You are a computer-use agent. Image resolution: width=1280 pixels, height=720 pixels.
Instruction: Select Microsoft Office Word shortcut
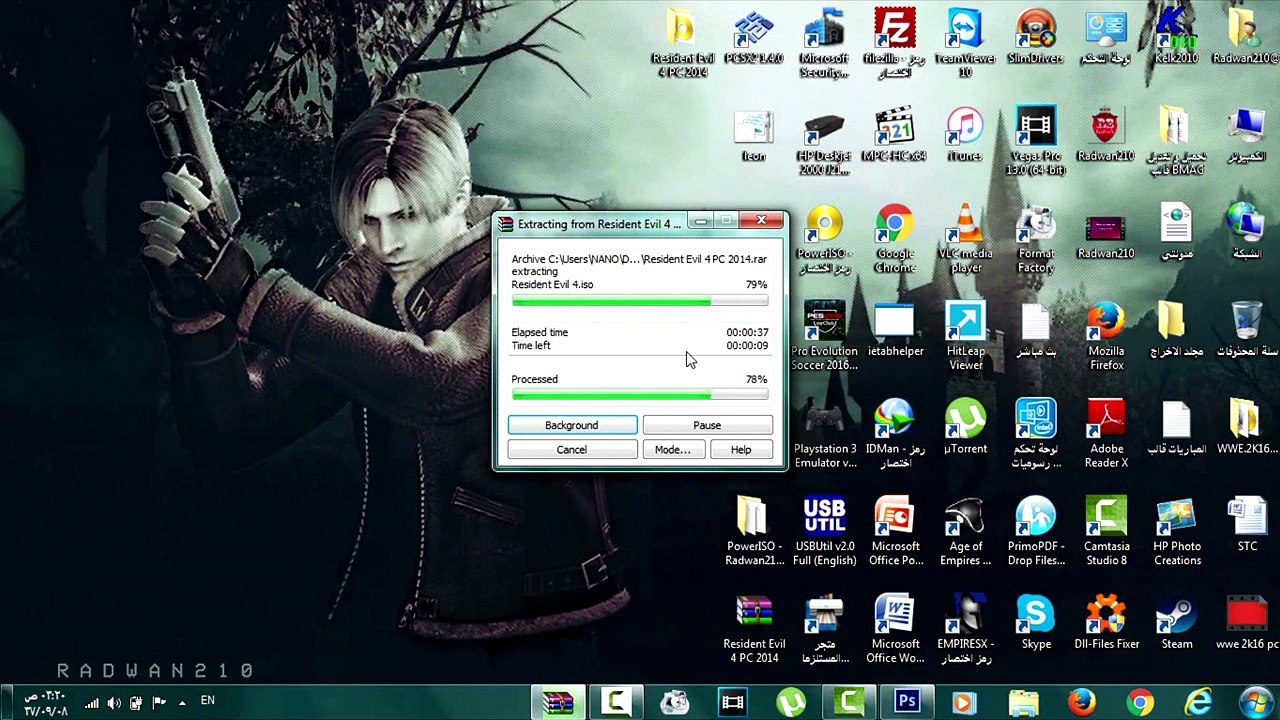pos(894,630)
